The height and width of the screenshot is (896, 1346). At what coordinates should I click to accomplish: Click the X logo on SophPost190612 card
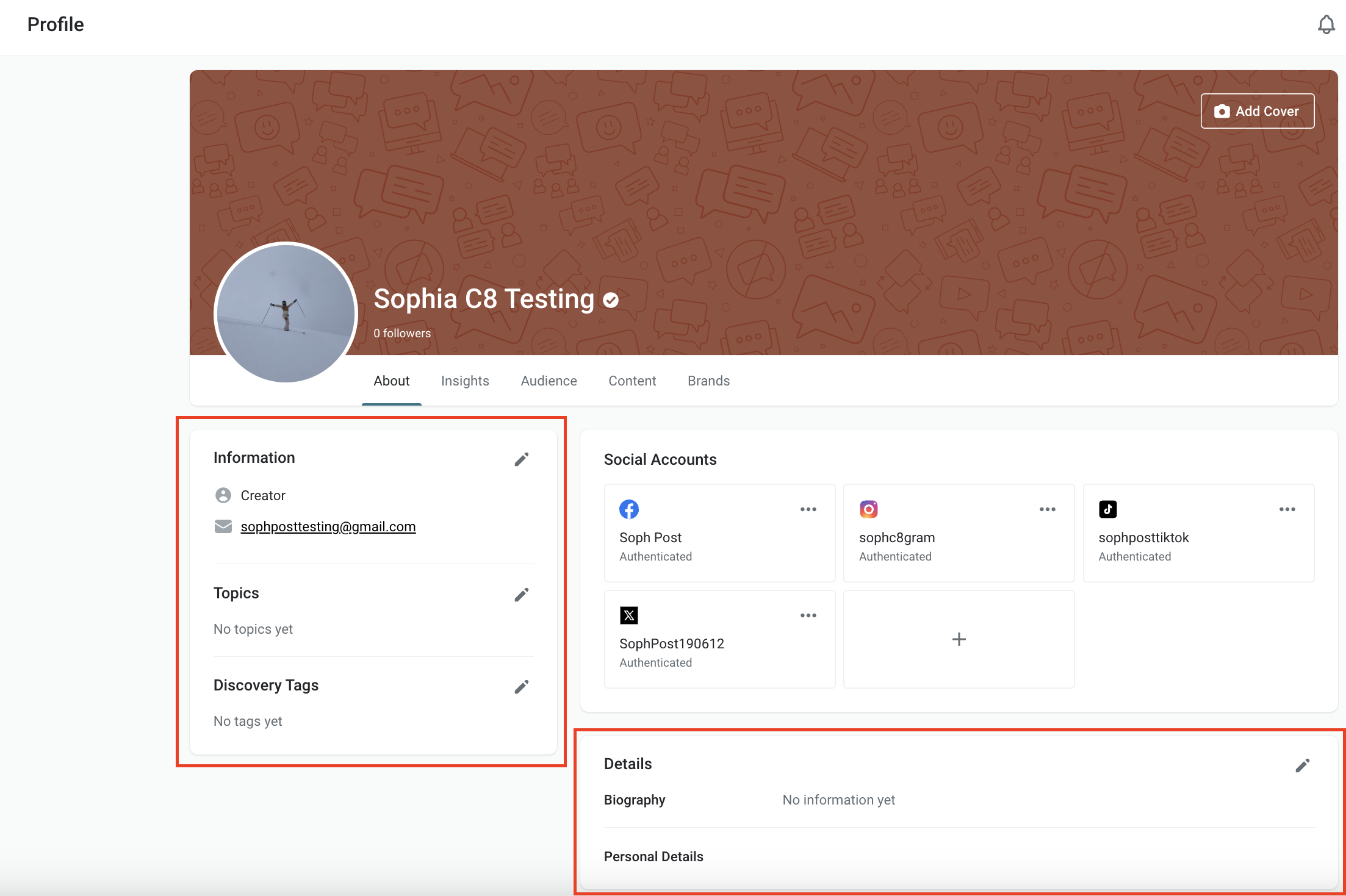(x=629, y=615)
